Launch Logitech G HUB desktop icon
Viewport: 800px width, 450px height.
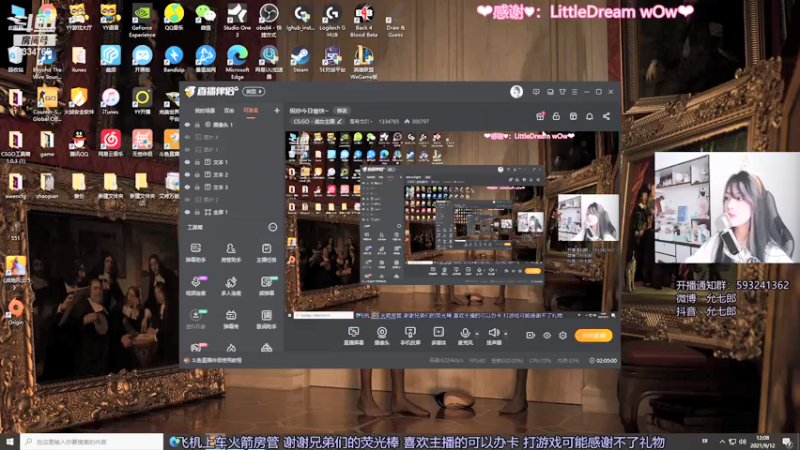coord(332,20)
